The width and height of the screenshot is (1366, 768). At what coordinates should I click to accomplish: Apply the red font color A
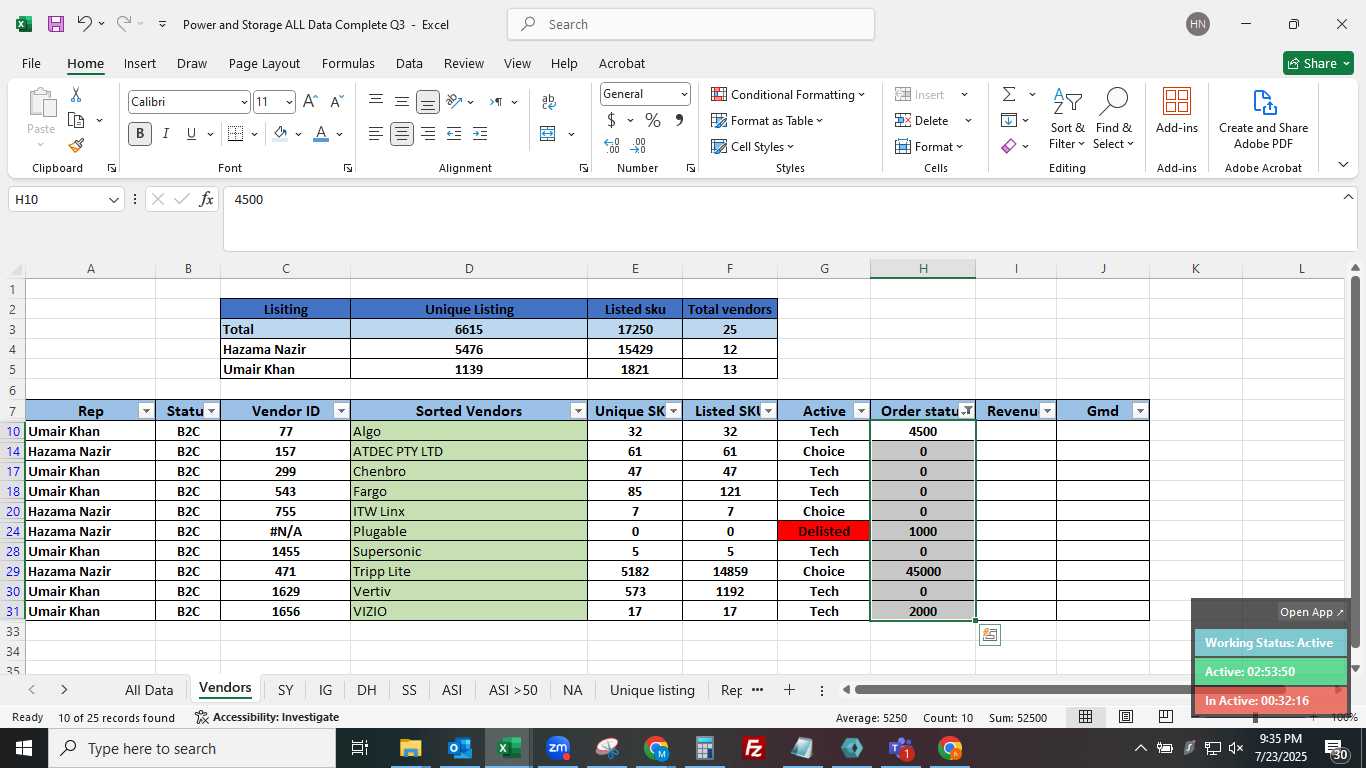tap(321, 133)
